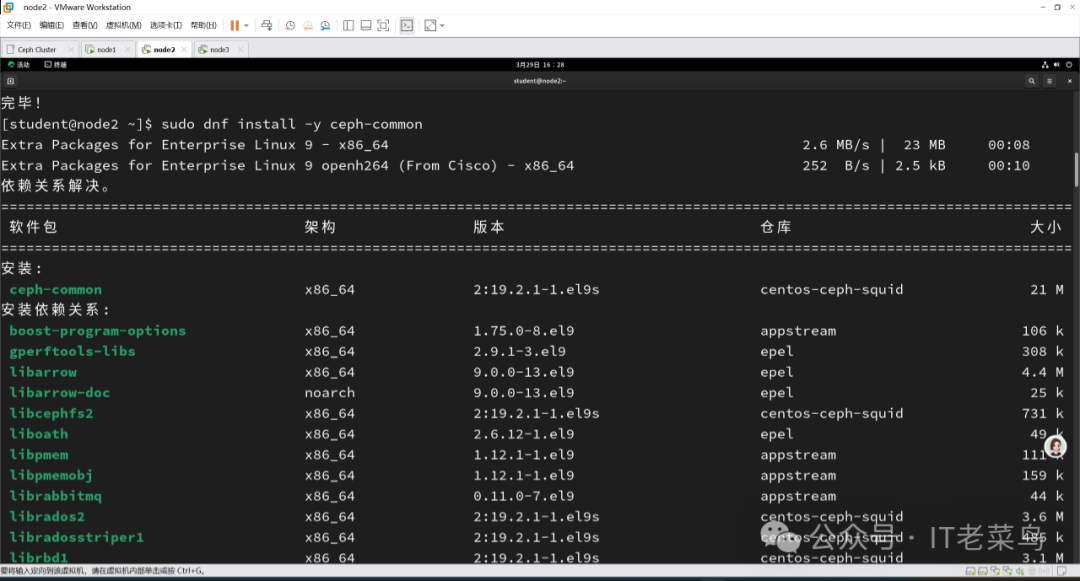The image size is (1080, 581).
Task: Click the 终端 app menu in the top bar
Action: click(56, 65)
